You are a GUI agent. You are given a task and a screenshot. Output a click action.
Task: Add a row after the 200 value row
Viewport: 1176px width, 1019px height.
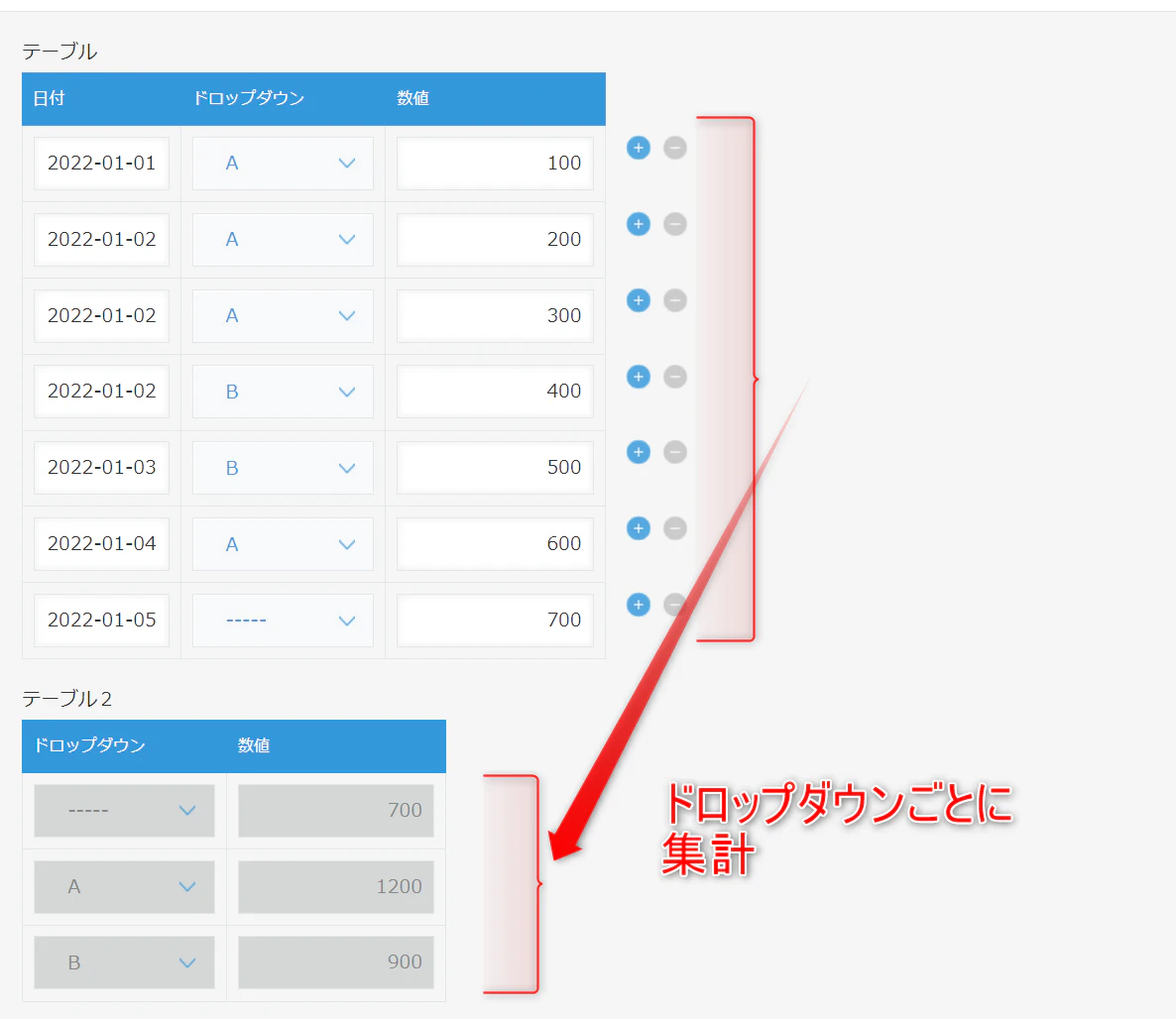tap(639, 224)
